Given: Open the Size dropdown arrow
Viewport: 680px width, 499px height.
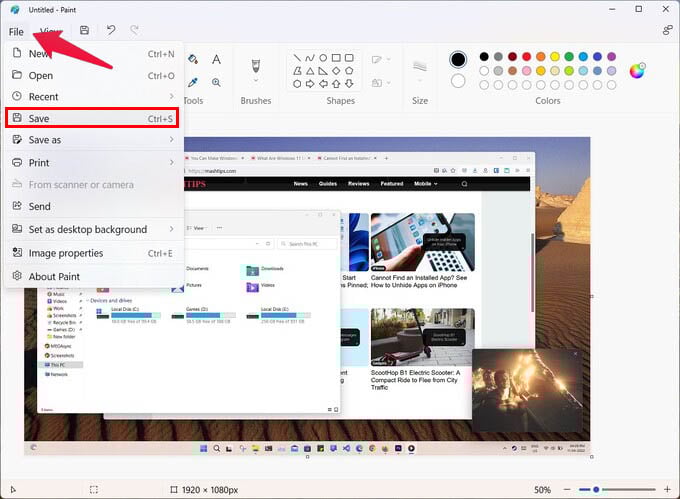Looking at the screenshot, I should tap(420, 81).
